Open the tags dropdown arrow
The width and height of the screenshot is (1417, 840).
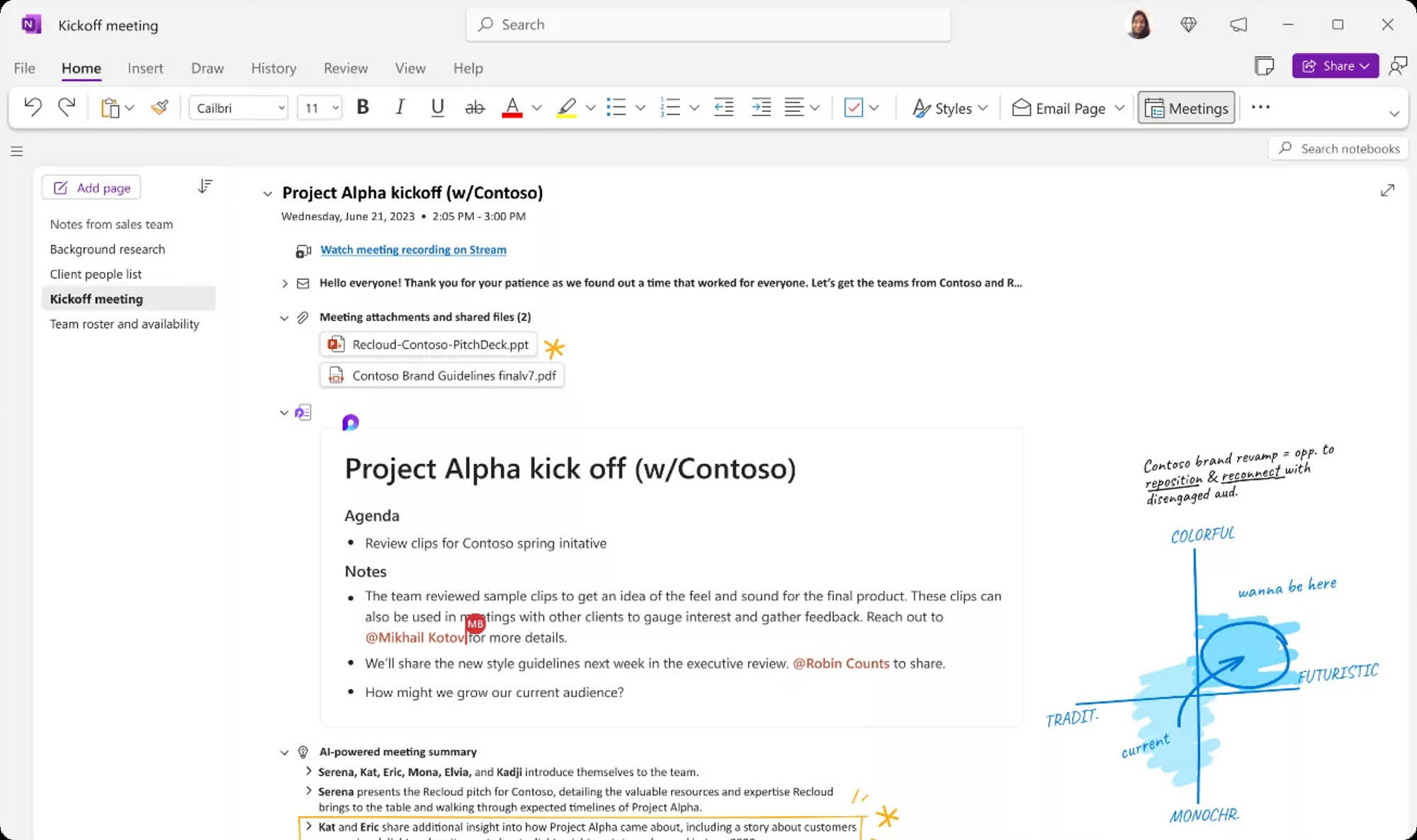[874, 108]
